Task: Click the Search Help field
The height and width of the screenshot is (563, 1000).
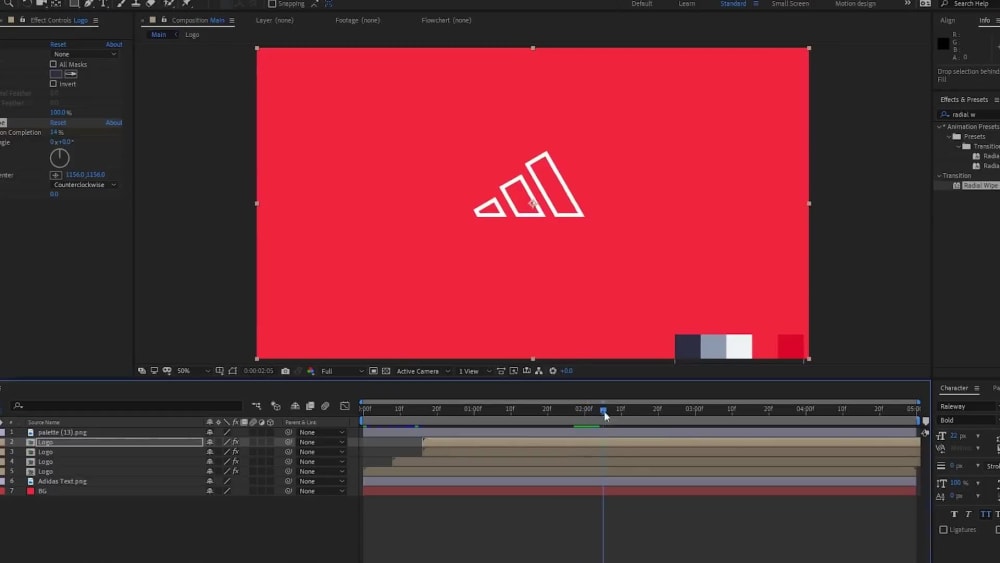Action: pyautogui.click(x=971, y=4)
